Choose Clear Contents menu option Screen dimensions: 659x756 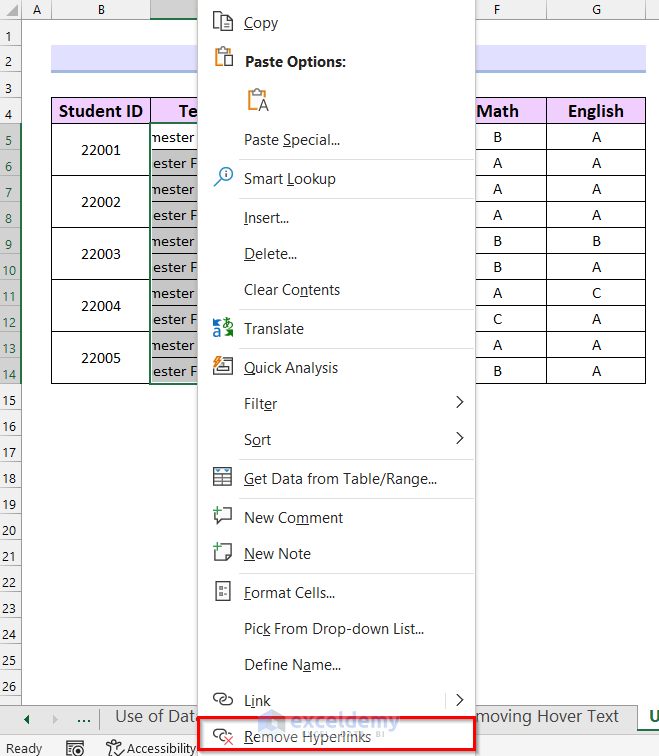click(x=292, y=290)
